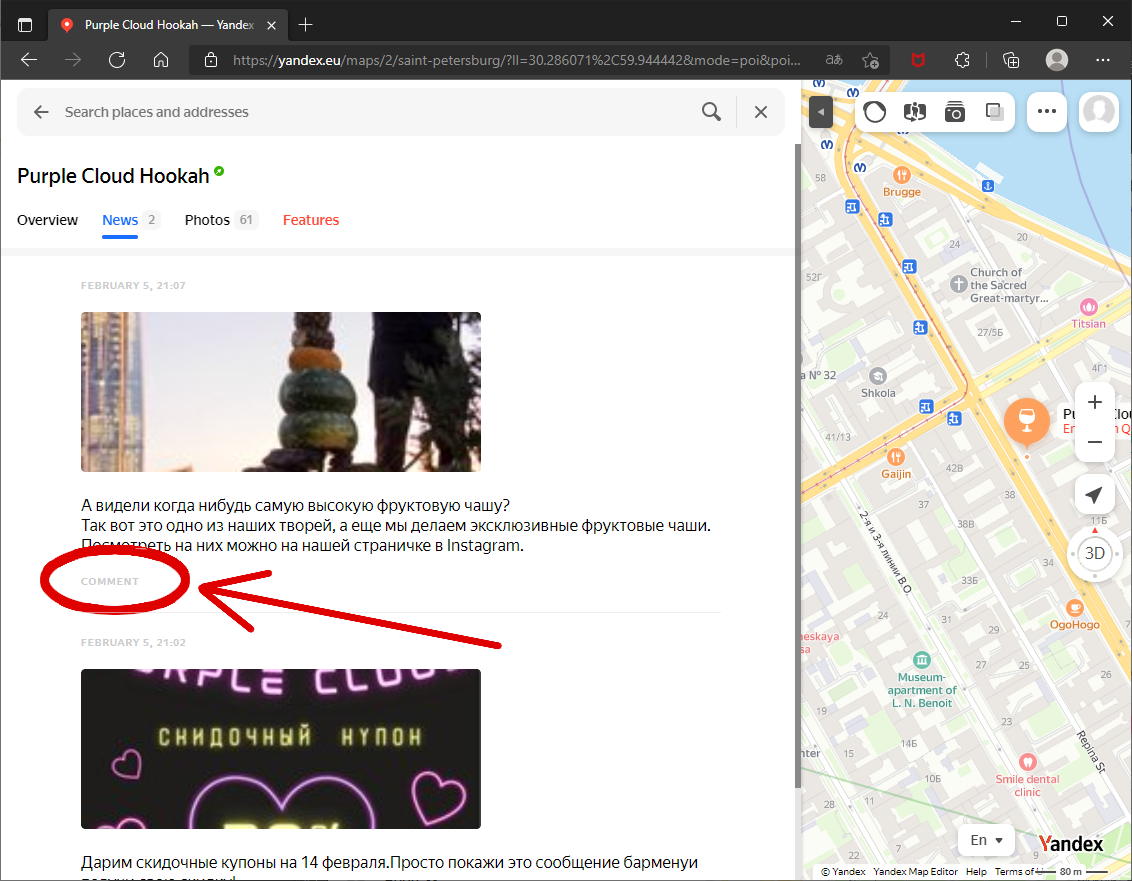
Task: Locate me with the arrow button
Action: (x=1094, y=495)
